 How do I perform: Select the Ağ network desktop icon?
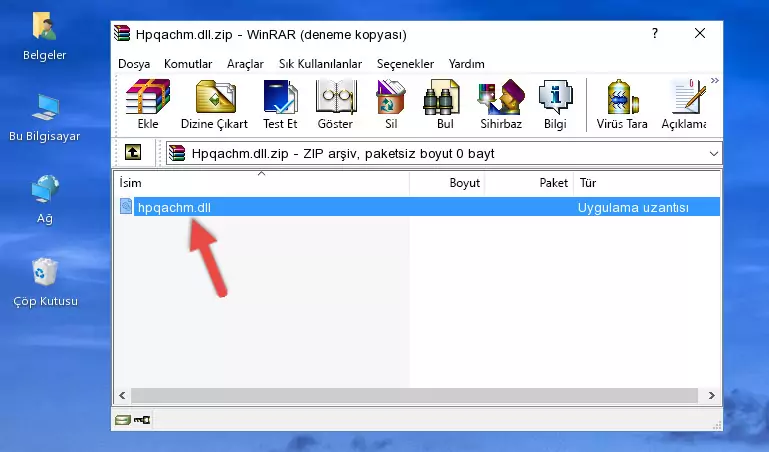click(x=45, y=200)
